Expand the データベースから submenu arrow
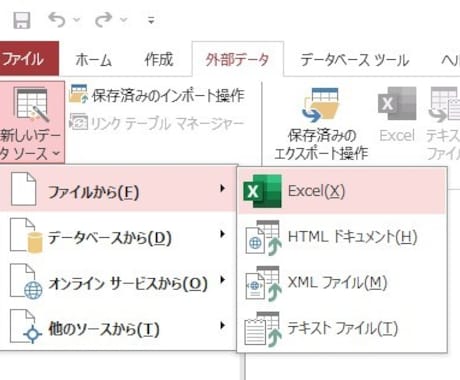 [222, 234]
